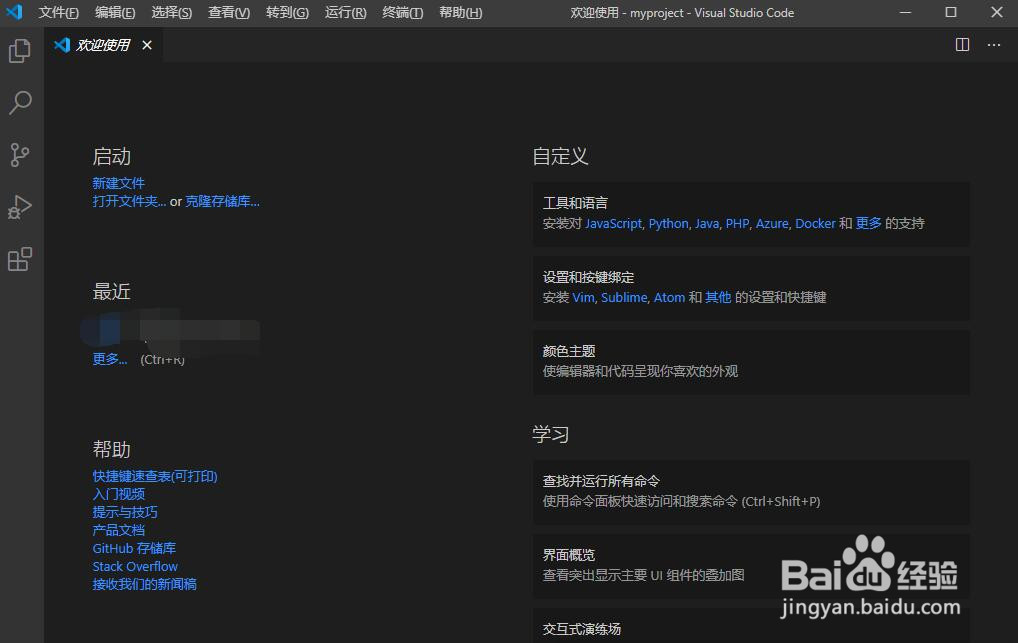Open the 产品文档 link

(x=118, y=530)
